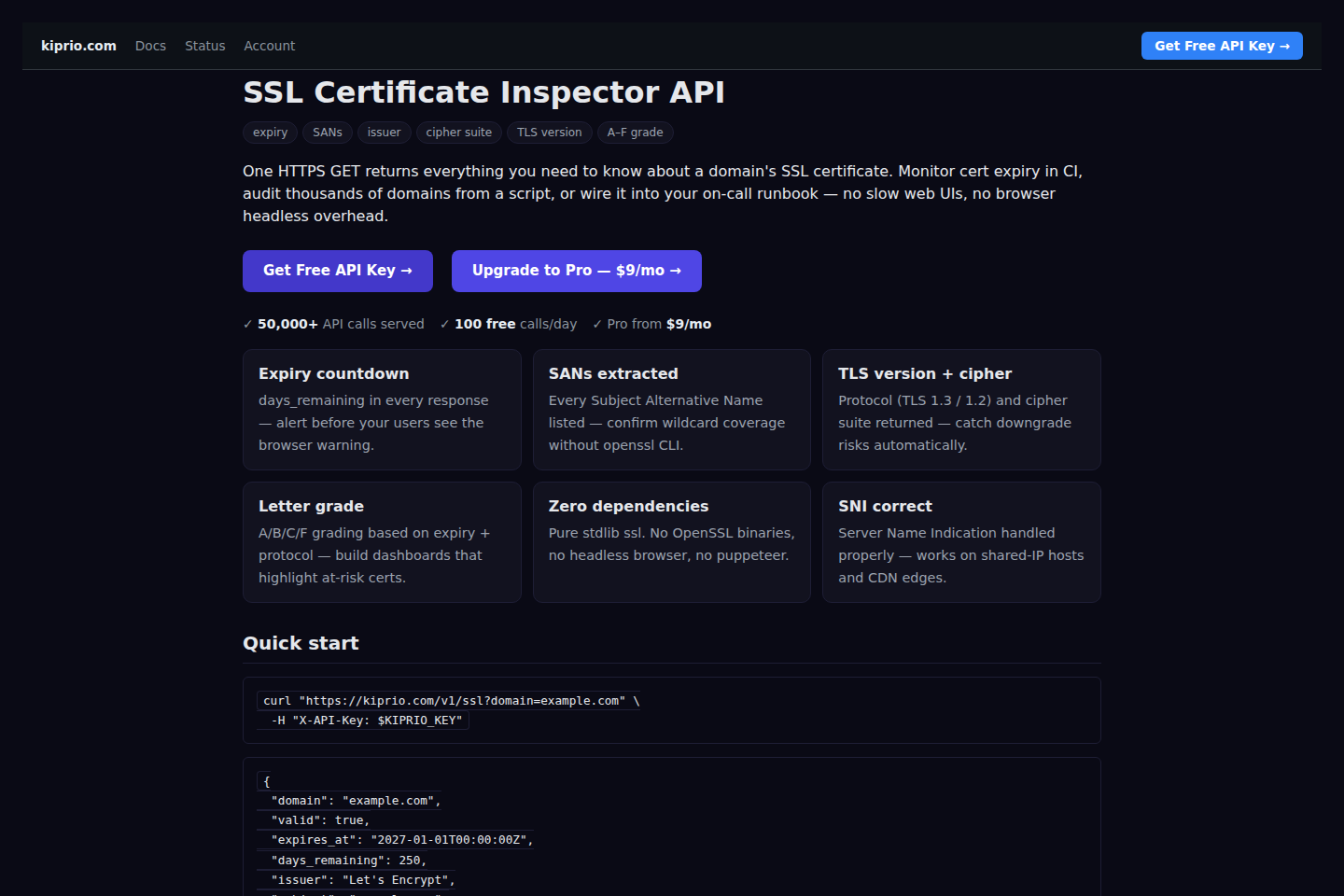Click the Quick start heading
This screenshot has height=896, width=1344.
(301, 643)
